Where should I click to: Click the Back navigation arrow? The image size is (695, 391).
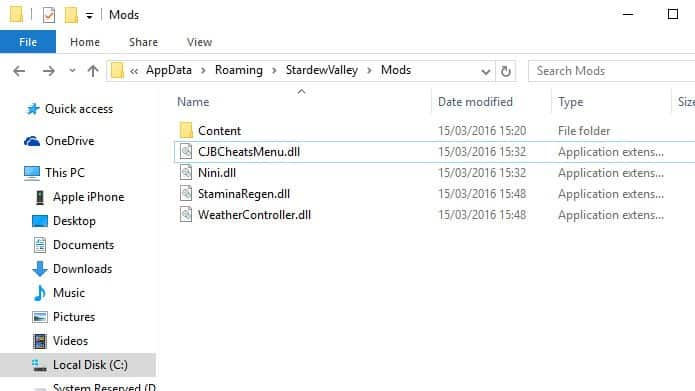click(19, 71)
